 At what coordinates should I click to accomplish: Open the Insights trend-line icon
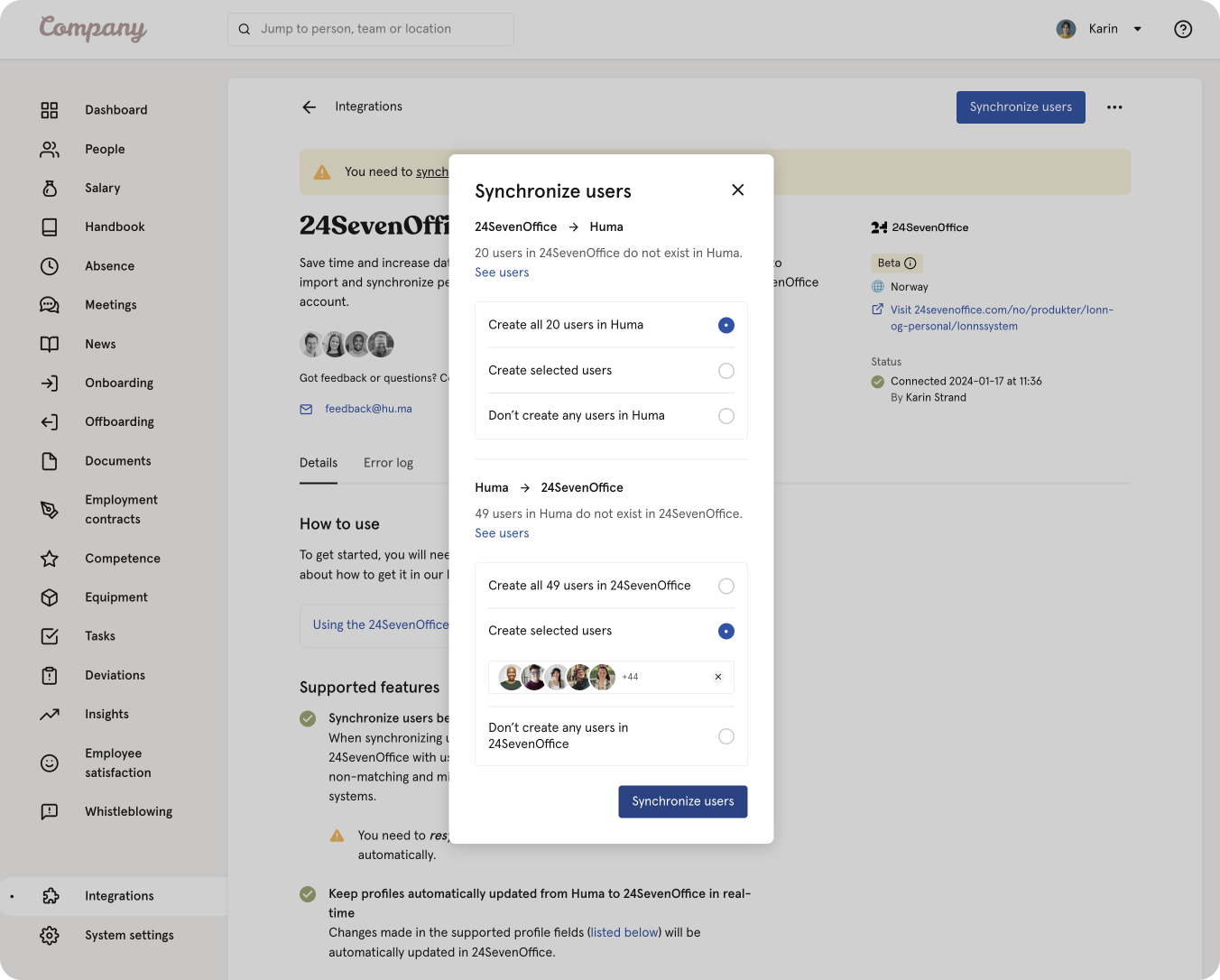(x=50, y=714)
